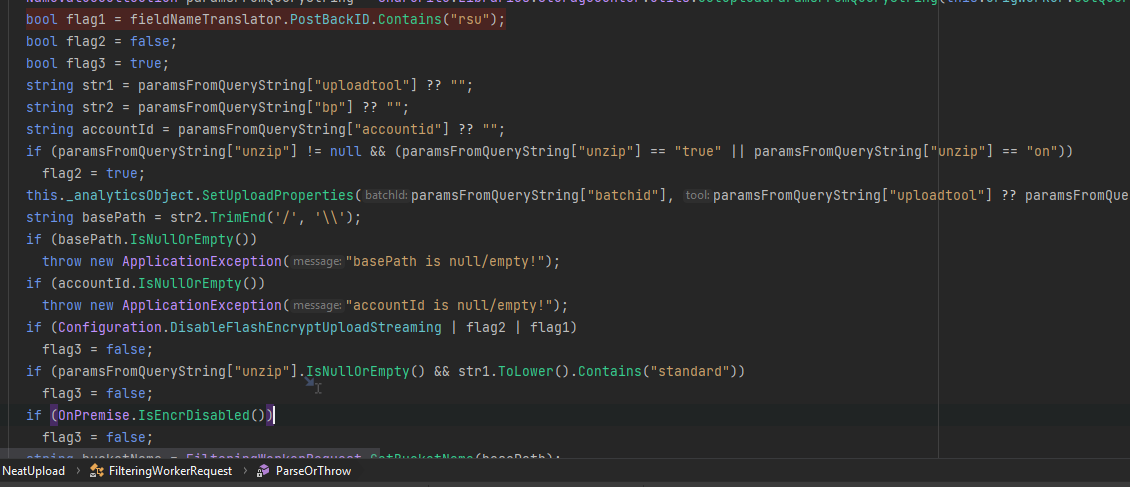Click the 'batchId:' parameter inlay hint
This screenshot has width=1130, height=487.
point(386,195)
